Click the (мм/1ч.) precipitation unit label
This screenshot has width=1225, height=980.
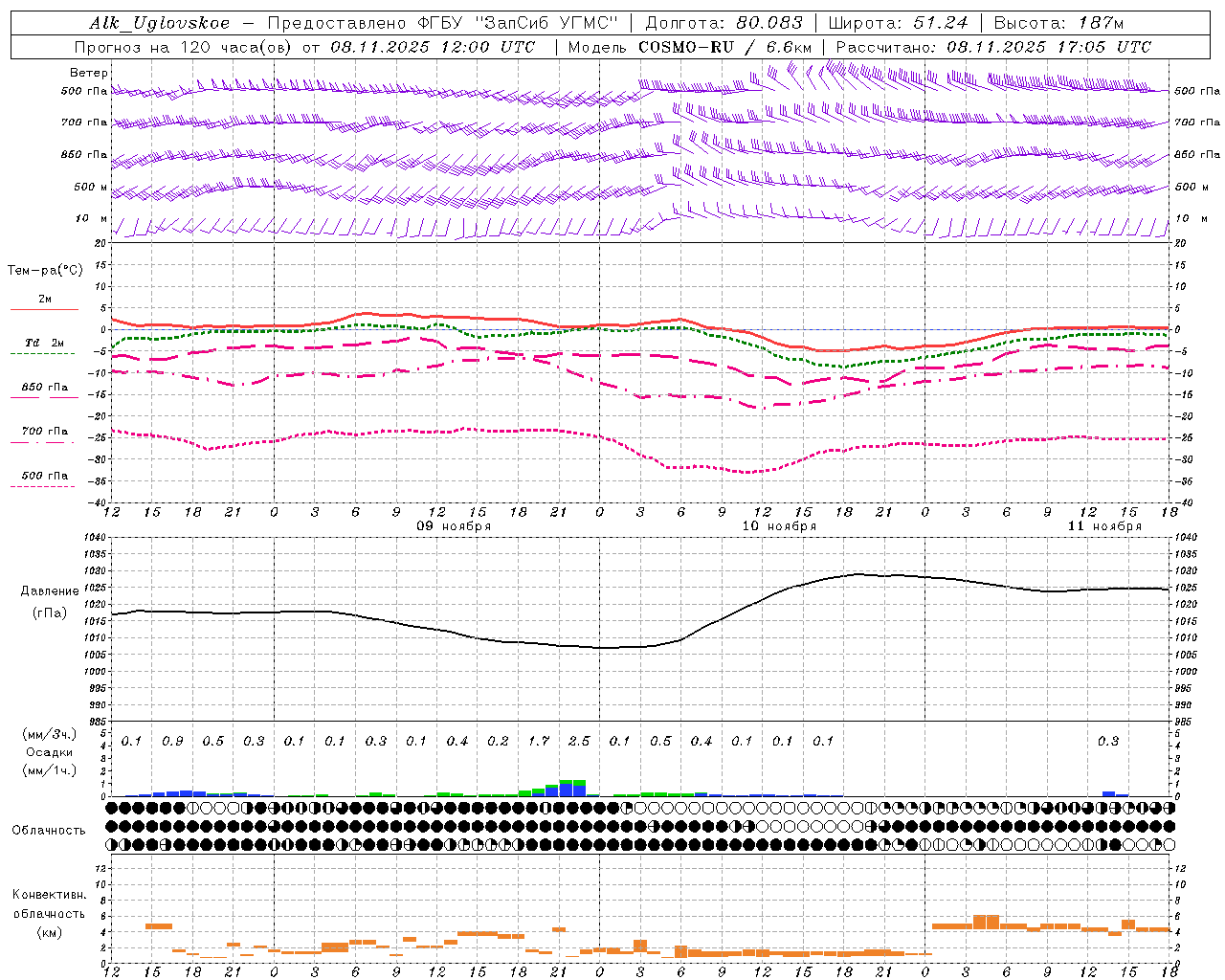(49, 770)
